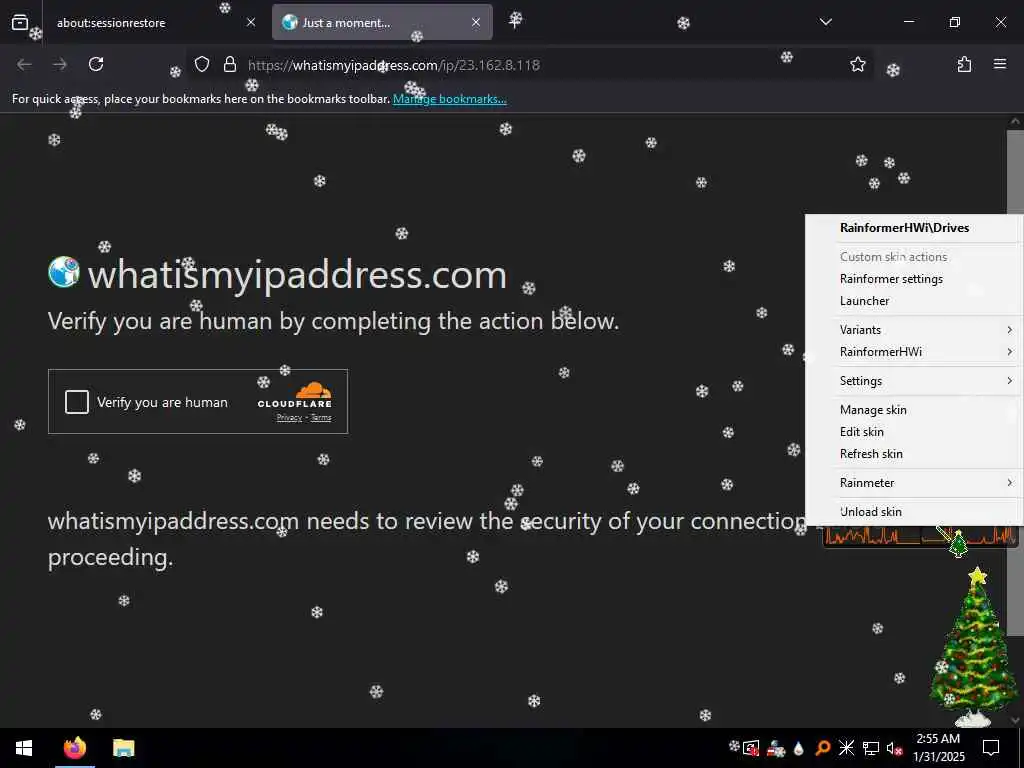
Task: Click the white asterisk tray icon
Action: point(846,748)
